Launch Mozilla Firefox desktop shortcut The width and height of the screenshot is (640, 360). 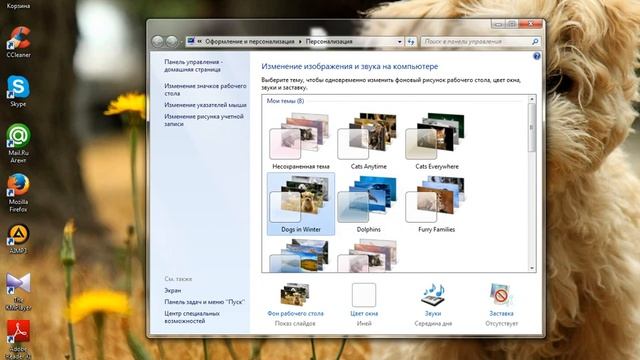pyautogui.click(x=18, y=193)
